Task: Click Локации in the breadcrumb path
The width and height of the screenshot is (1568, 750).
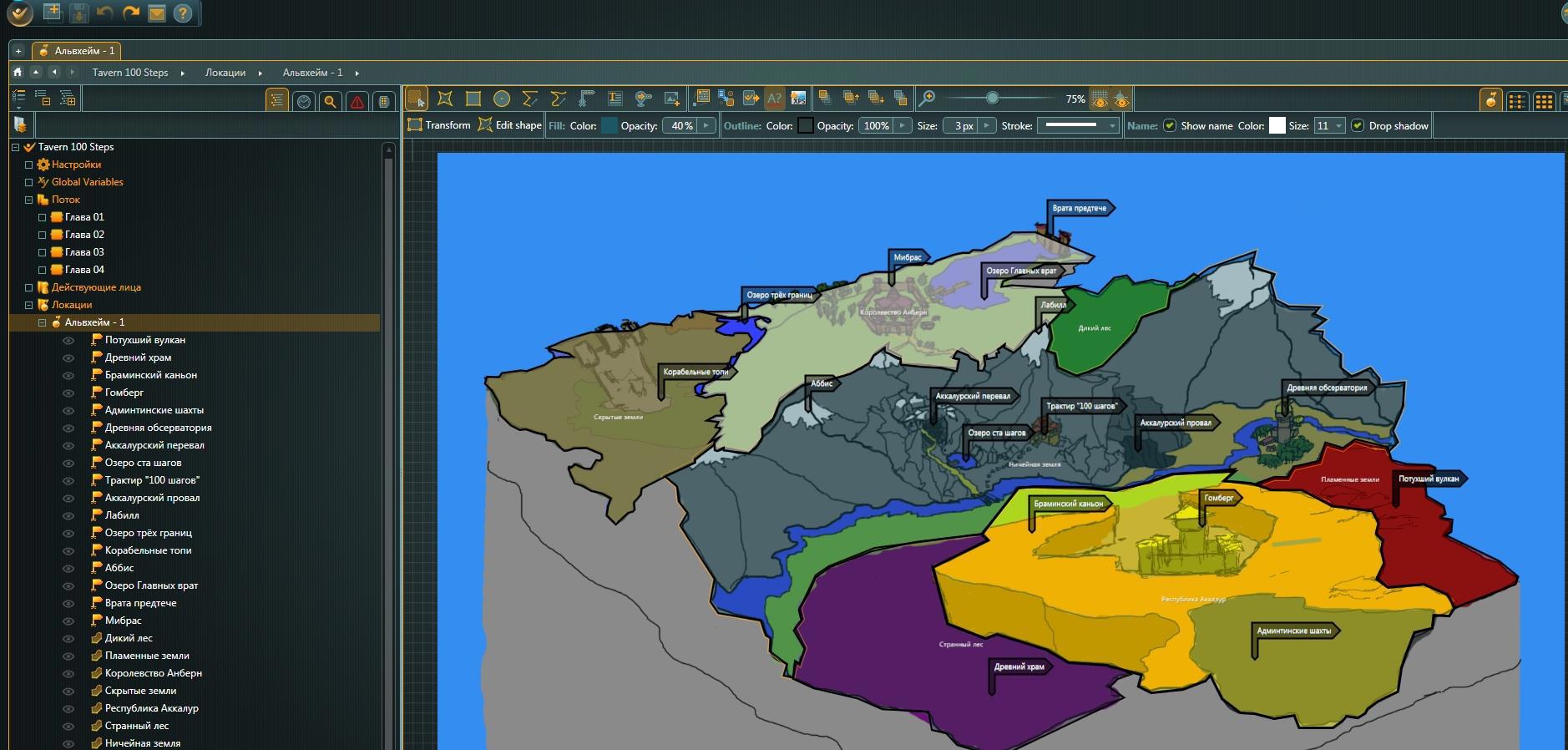Action: [225, 73]
